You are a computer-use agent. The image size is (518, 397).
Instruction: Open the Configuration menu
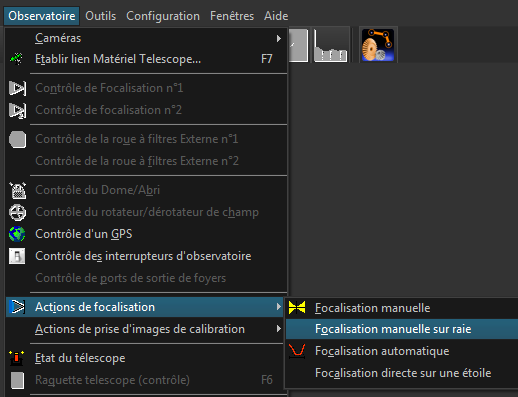coord(163,16)
